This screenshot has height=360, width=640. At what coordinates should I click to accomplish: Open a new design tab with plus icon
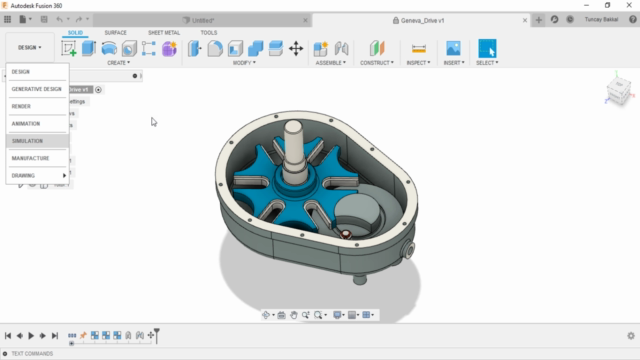[x=539, y=20]
